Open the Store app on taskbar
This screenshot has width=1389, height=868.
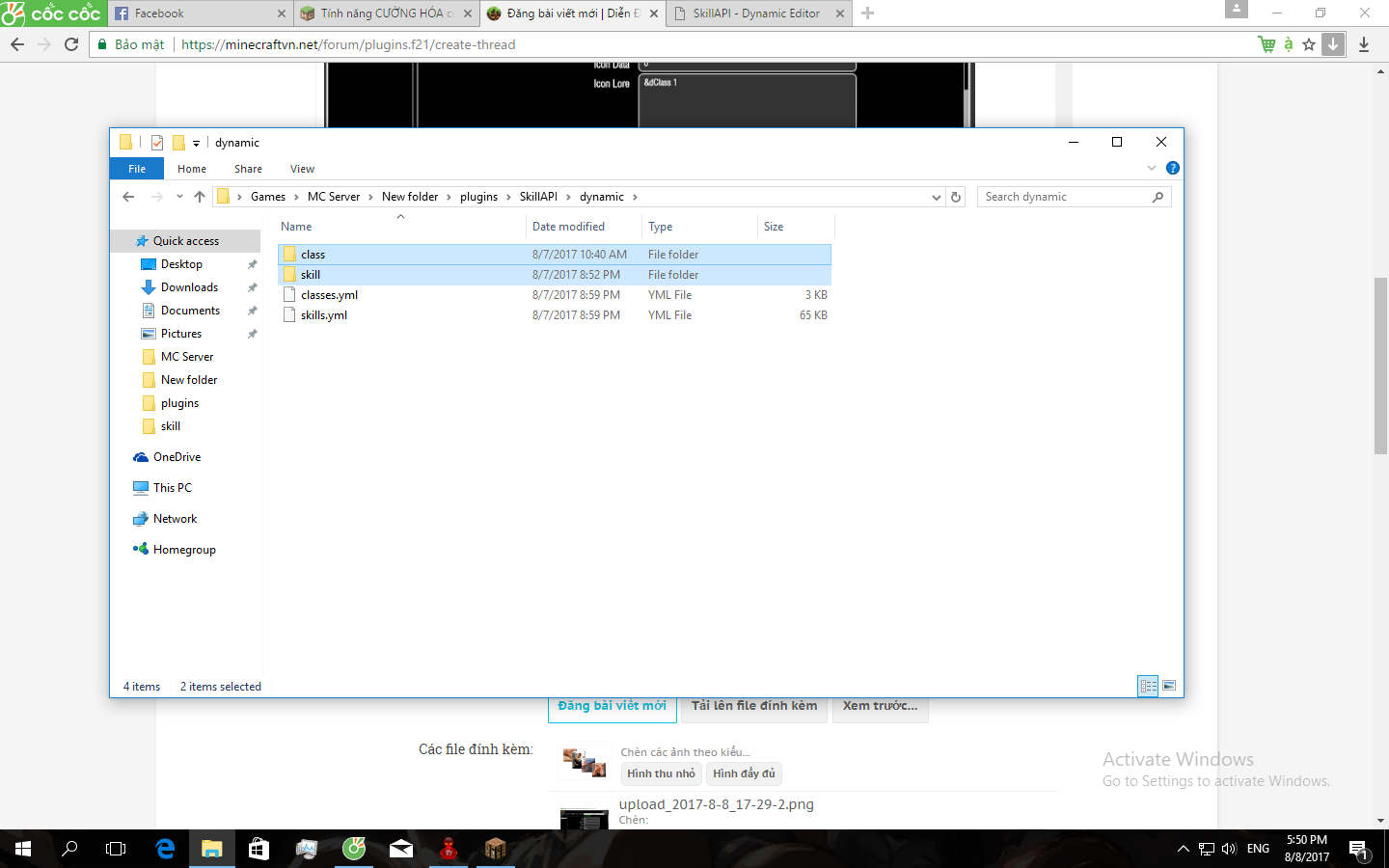pyautogui.click(x=259, y=849)
